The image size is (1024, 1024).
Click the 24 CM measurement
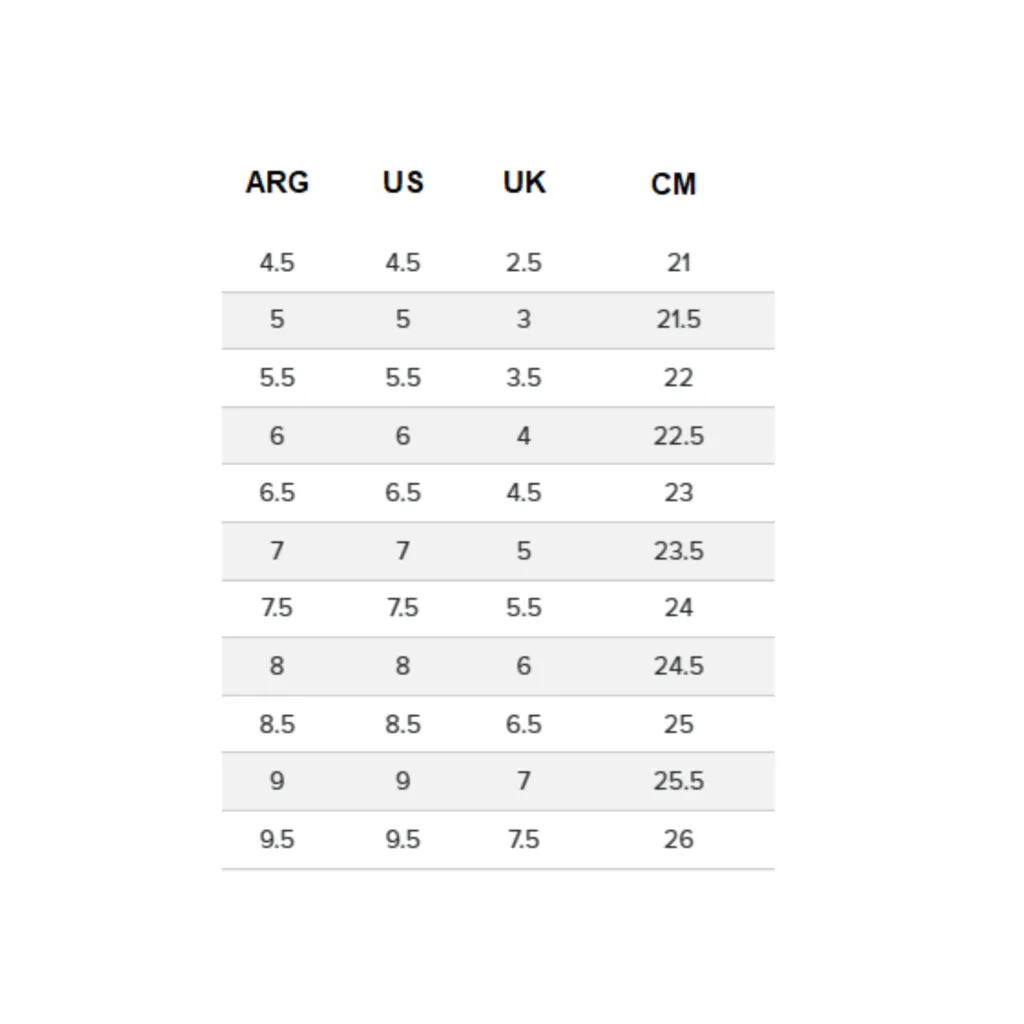pyautogui.click(x=679, y=608)
